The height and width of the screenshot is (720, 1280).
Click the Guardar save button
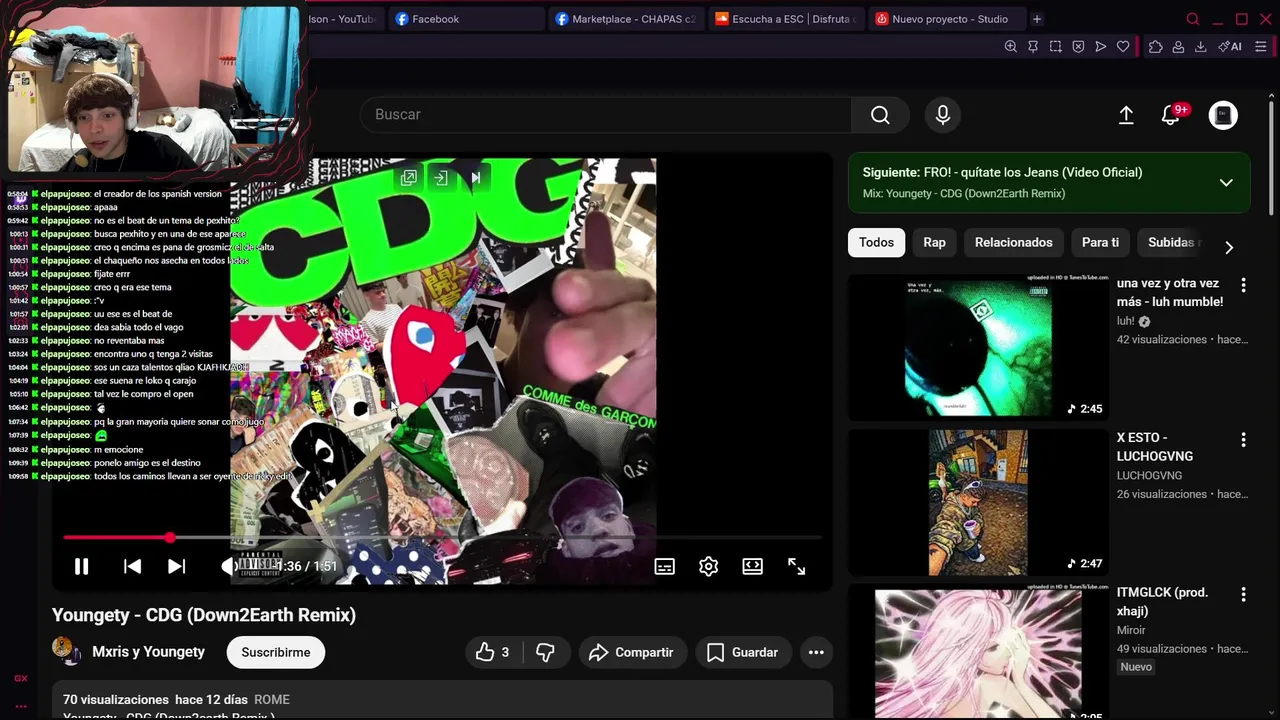(743, 652)
